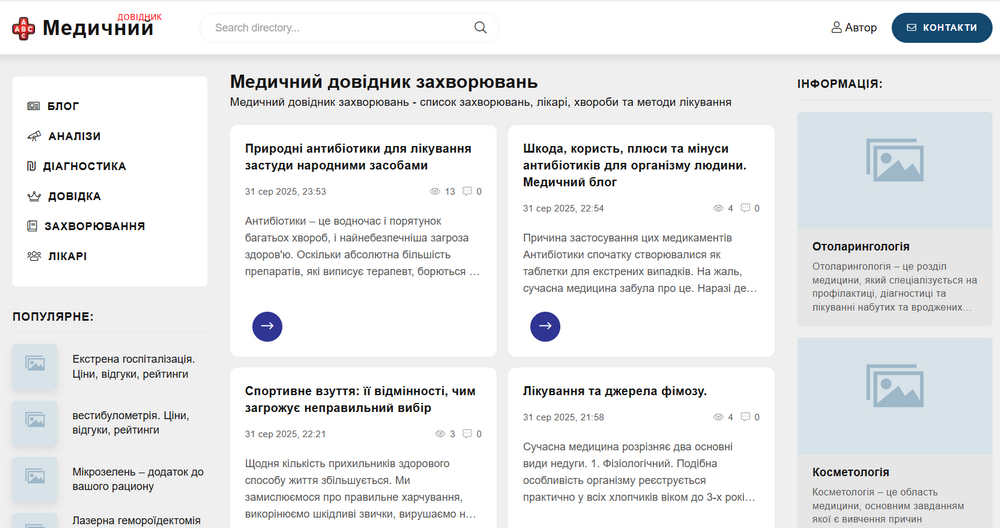Click the Отоларингологія image placeholder
The image size is (1000, 528).
click(895, 170)
